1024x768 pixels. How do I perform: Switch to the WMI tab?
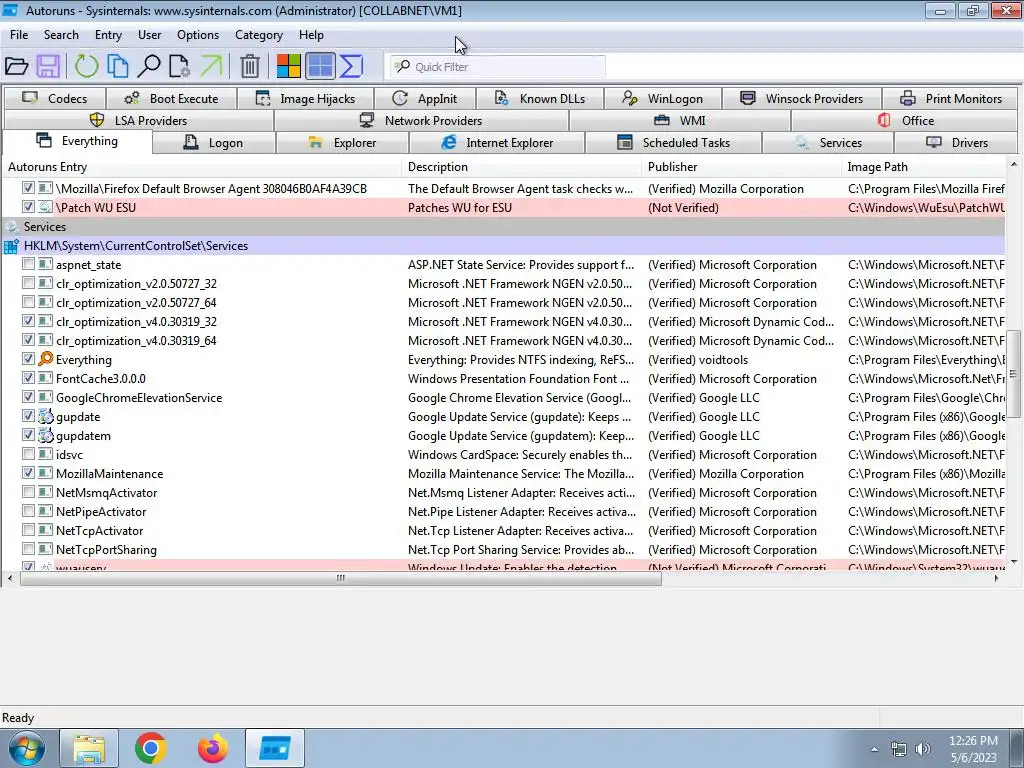tap(680, 121)
